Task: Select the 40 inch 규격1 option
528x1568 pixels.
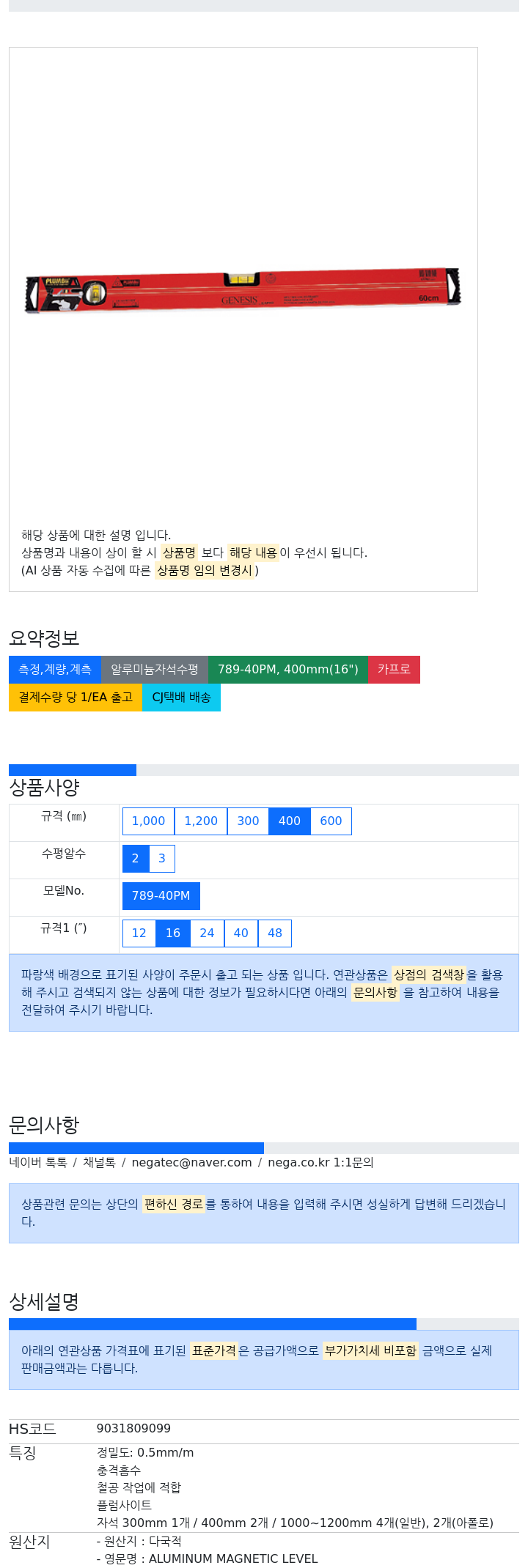Action: click(x=241, y=933)
